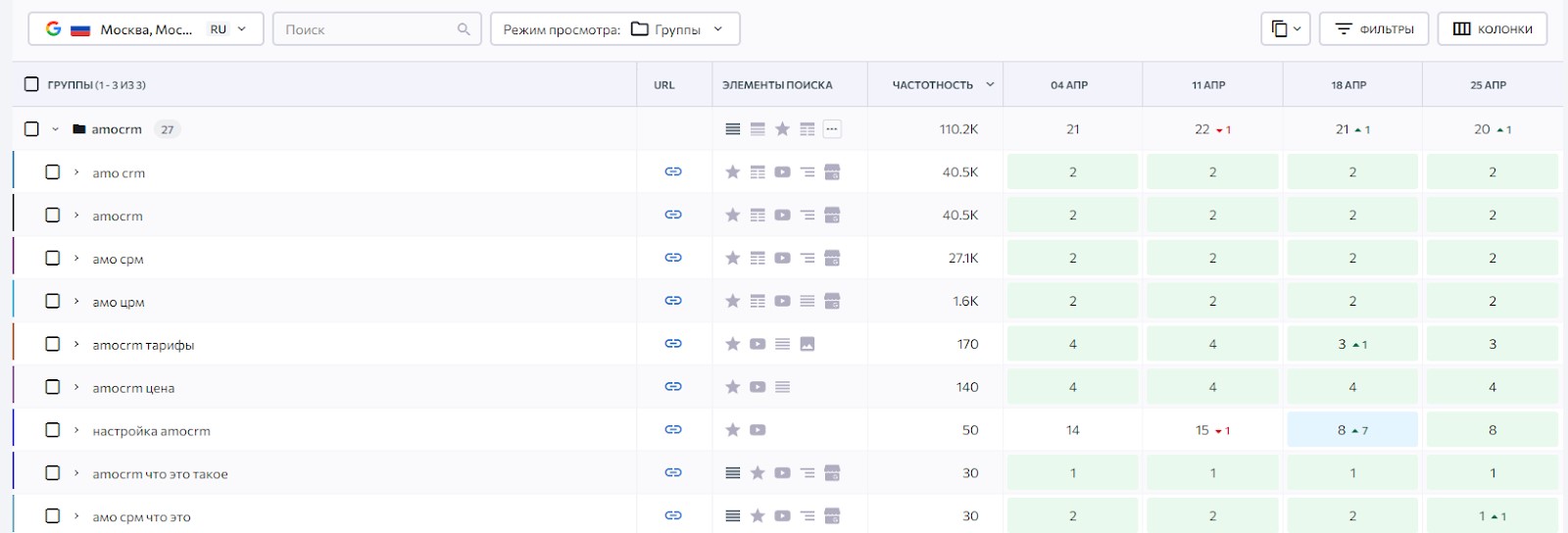1568x533 pixels.
Task: Open URL link icon for амо срм row
Action: (673, 258)
